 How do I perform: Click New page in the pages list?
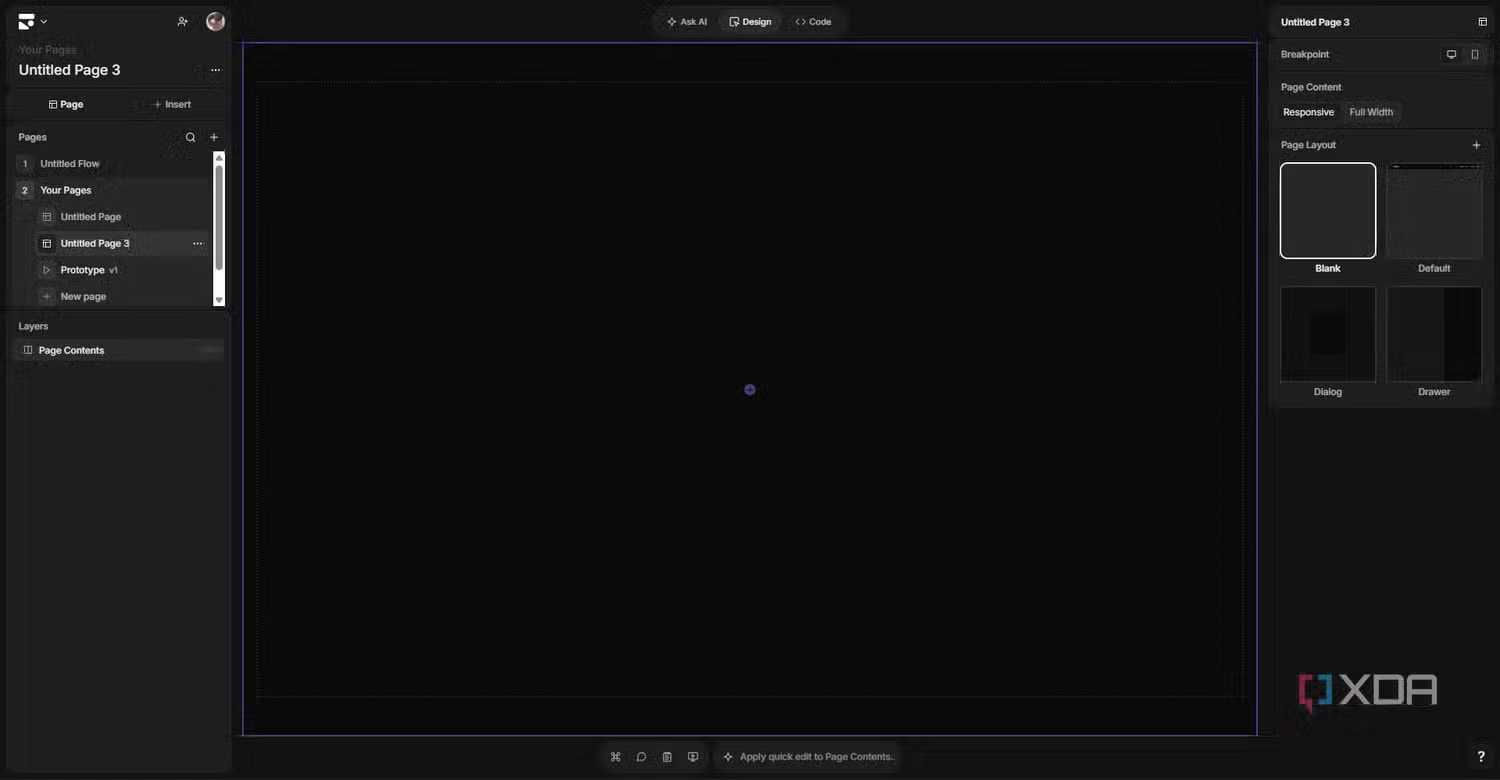pyautogui.click(x=123, y=296)
